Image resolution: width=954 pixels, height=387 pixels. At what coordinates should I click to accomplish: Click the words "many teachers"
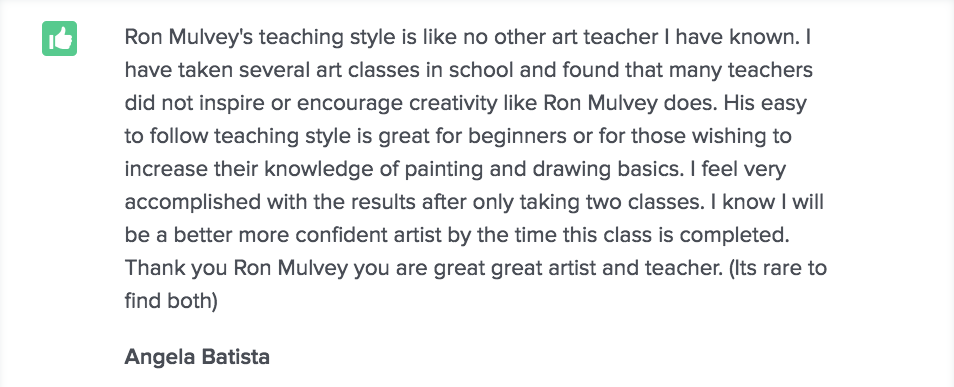click(740, 71)
